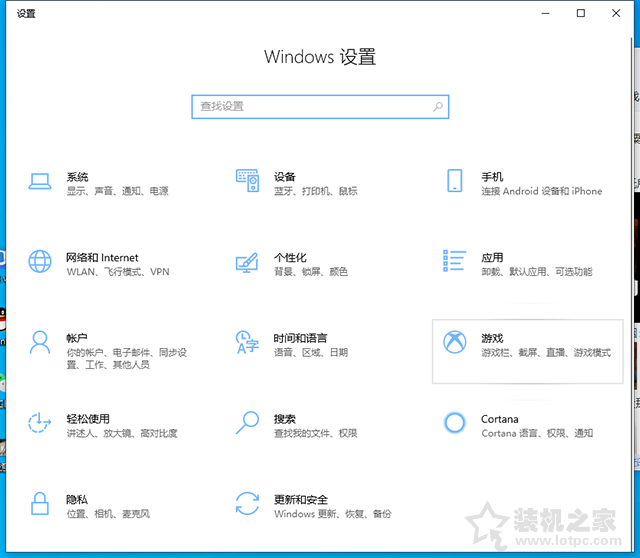Click the magnifier icon in search box
This screenshot has width=640, height=558.
click(438, 107)
